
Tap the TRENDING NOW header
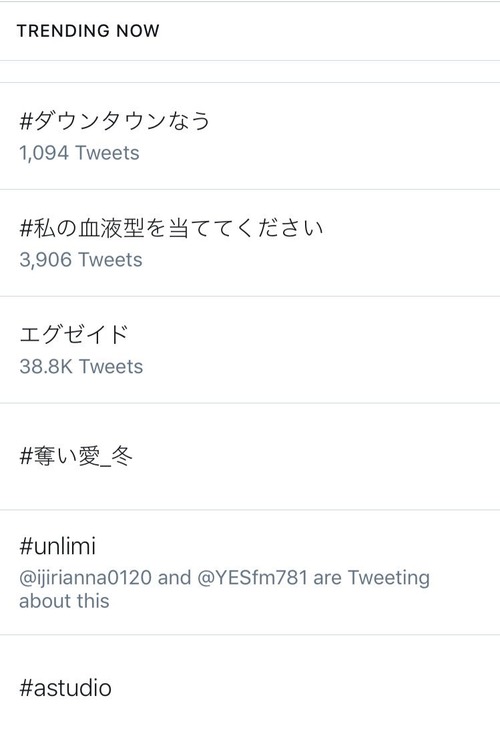tap(88, 31)
